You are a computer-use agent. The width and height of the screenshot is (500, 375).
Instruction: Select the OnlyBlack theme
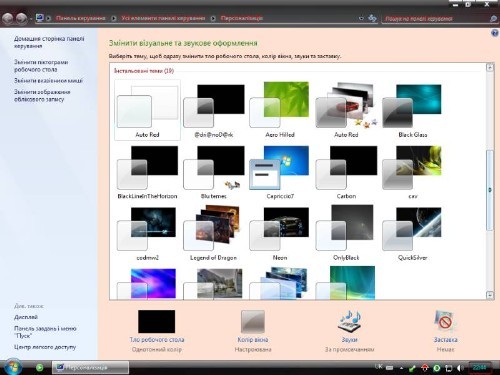point(346,234)
